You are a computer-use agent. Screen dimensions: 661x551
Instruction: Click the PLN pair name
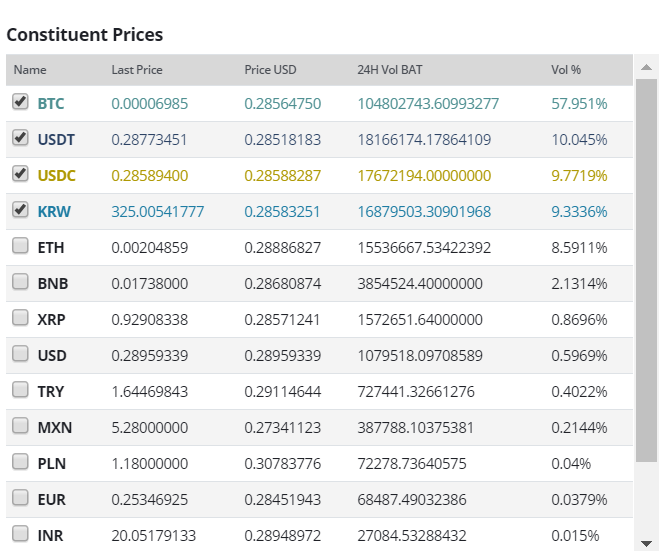51,464
